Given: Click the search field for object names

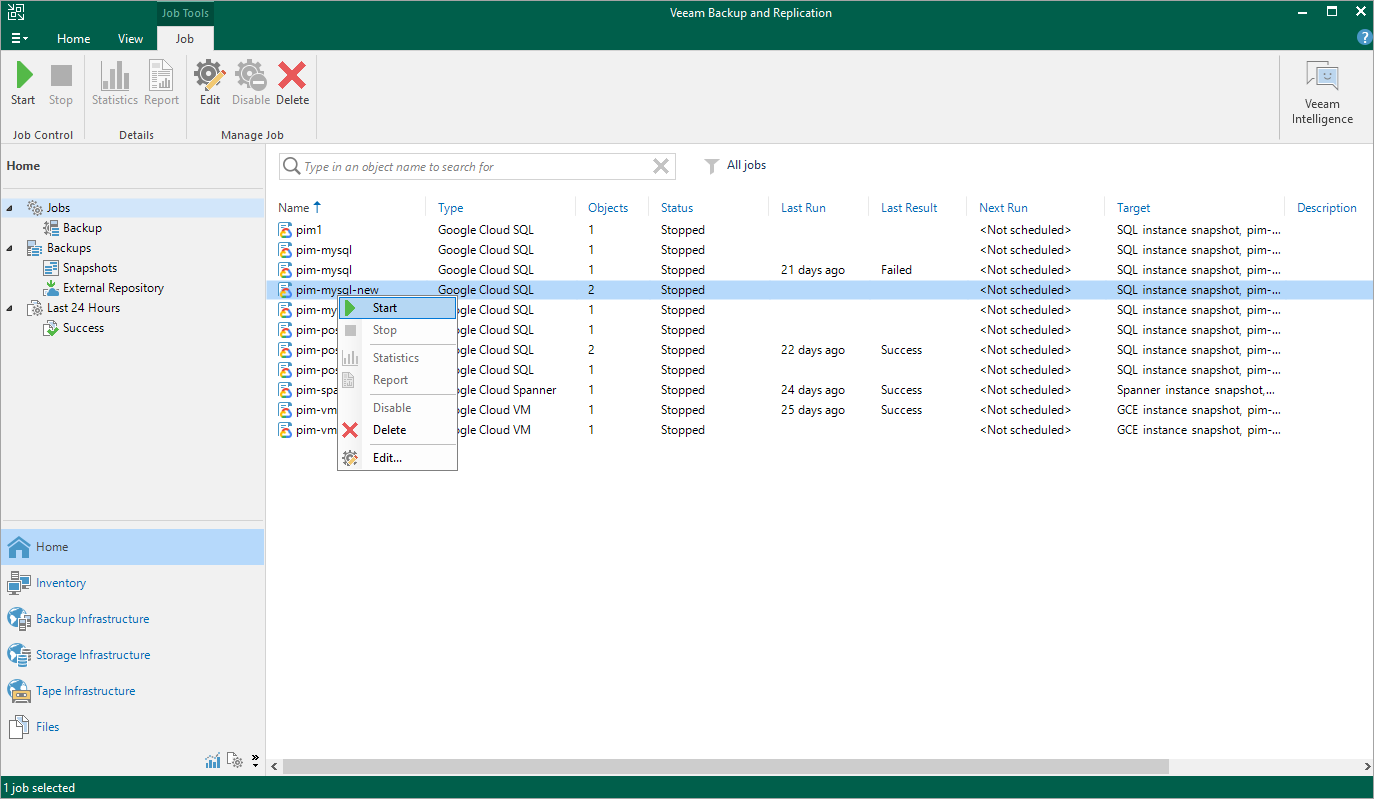Looking at the screenshot, I should (478, 166).
